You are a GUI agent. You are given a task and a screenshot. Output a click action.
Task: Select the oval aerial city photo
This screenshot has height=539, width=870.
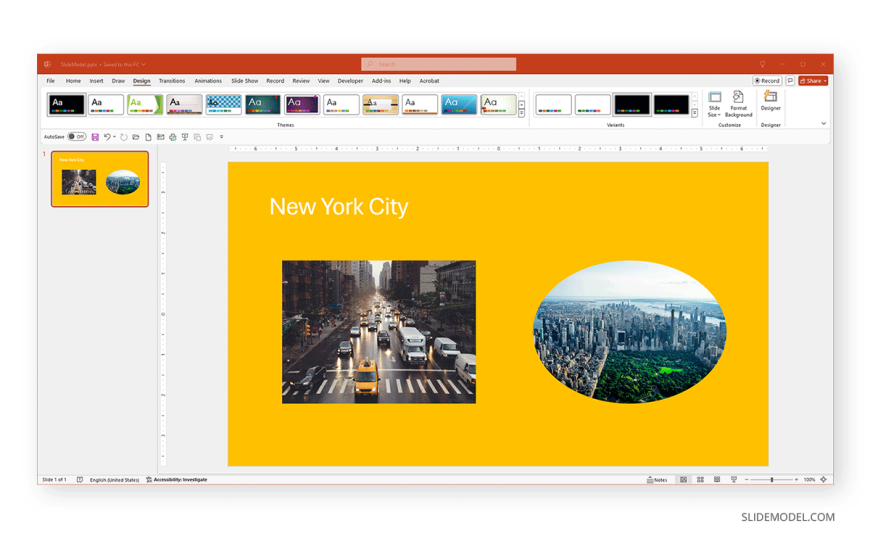point(630,332)
